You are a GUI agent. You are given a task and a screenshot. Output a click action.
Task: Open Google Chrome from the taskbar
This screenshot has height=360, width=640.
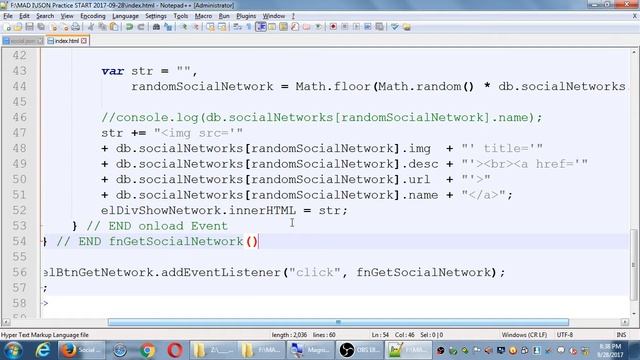(x=147, y=350)
